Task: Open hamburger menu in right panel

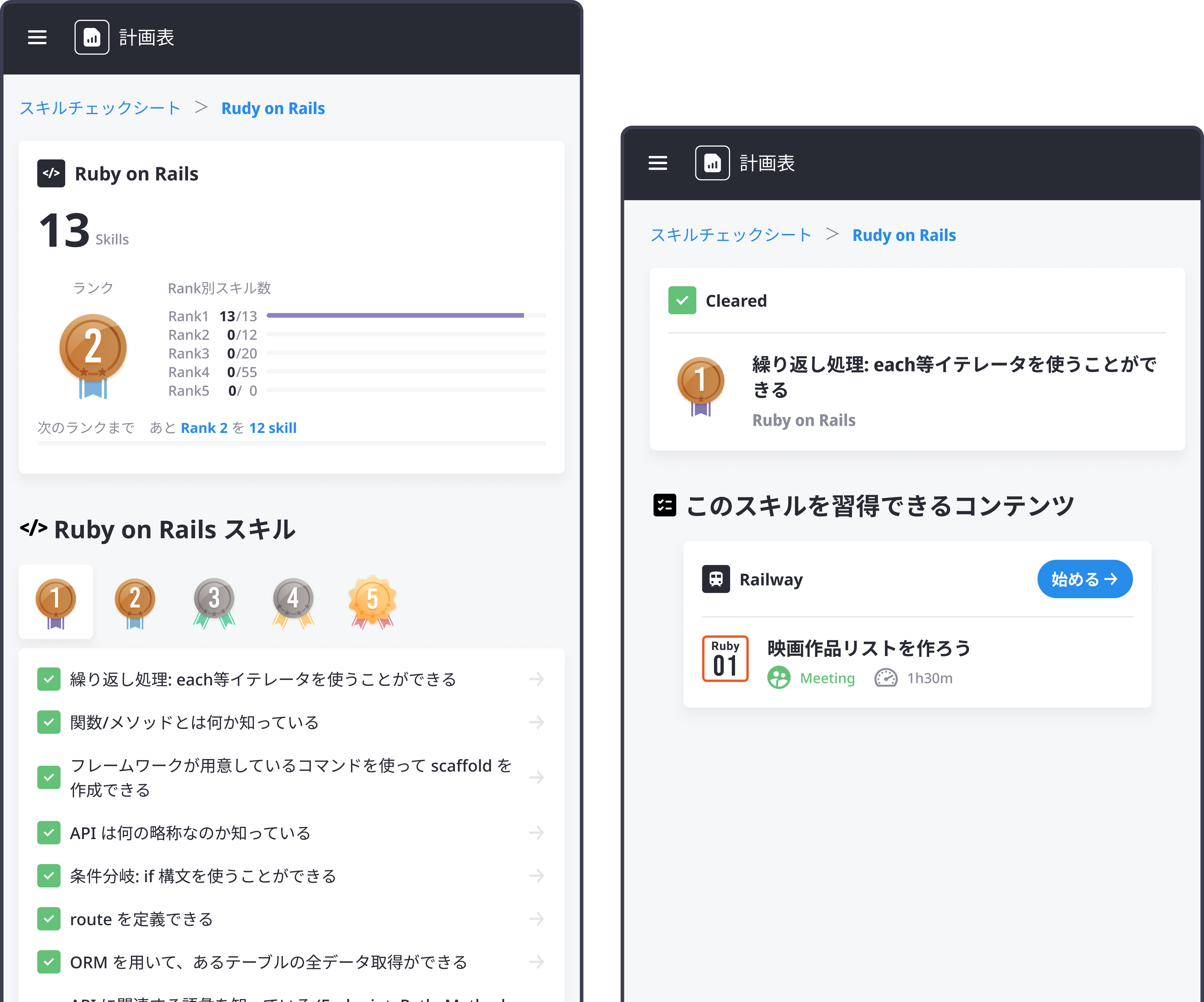Action: [658, 163]
